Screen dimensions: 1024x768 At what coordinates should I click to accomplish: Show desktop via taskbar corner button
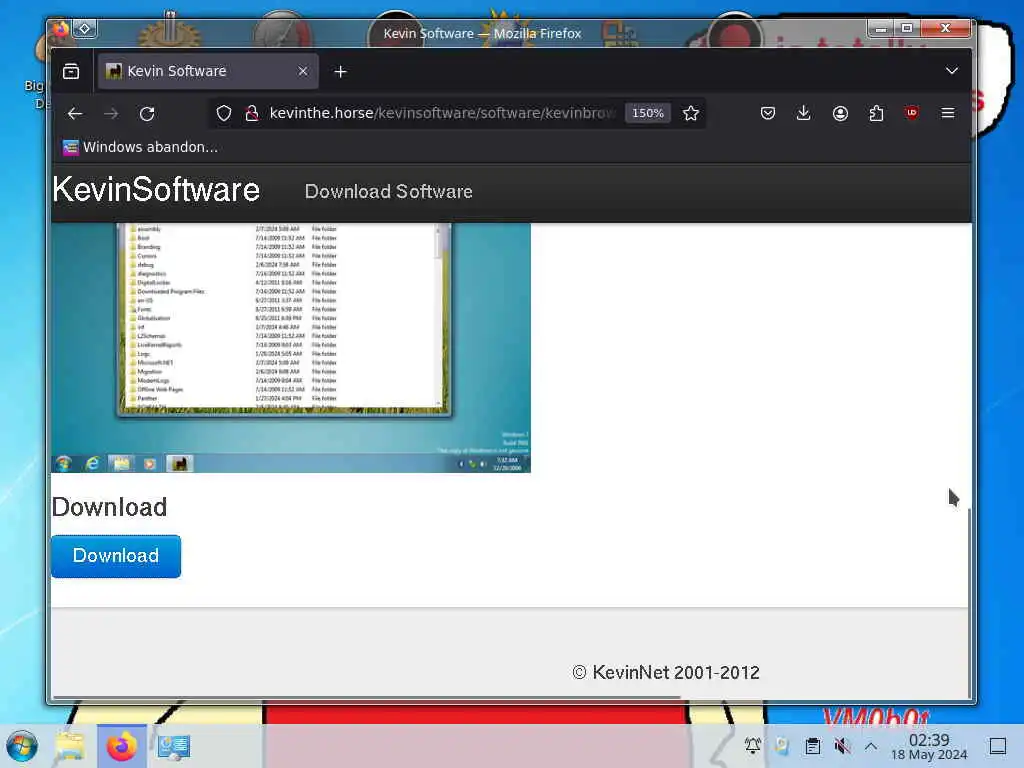(x=998, y=746)
